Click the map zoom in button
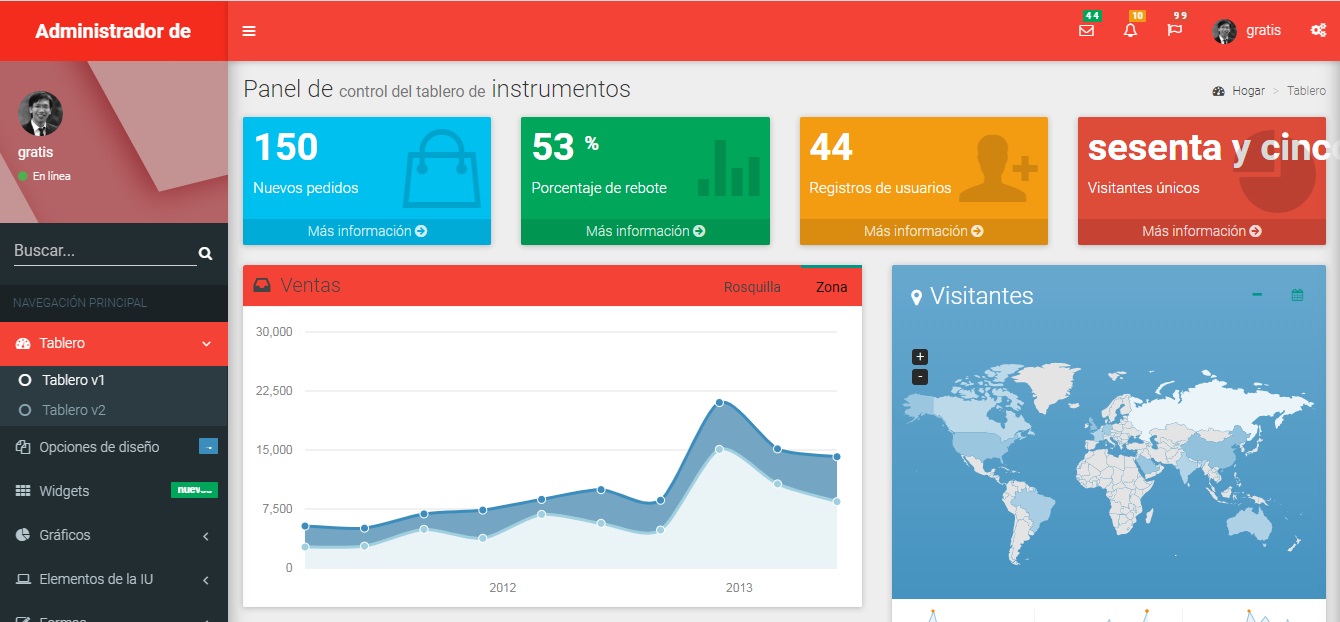 click(x=920, y=357)
